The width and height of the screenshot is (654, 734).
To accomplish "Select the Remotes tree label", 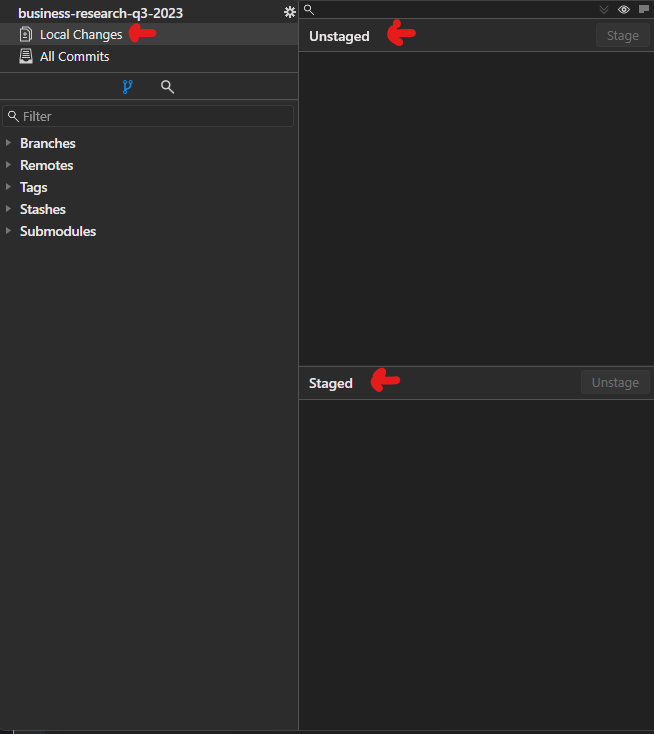I will (x=46, y=165).
